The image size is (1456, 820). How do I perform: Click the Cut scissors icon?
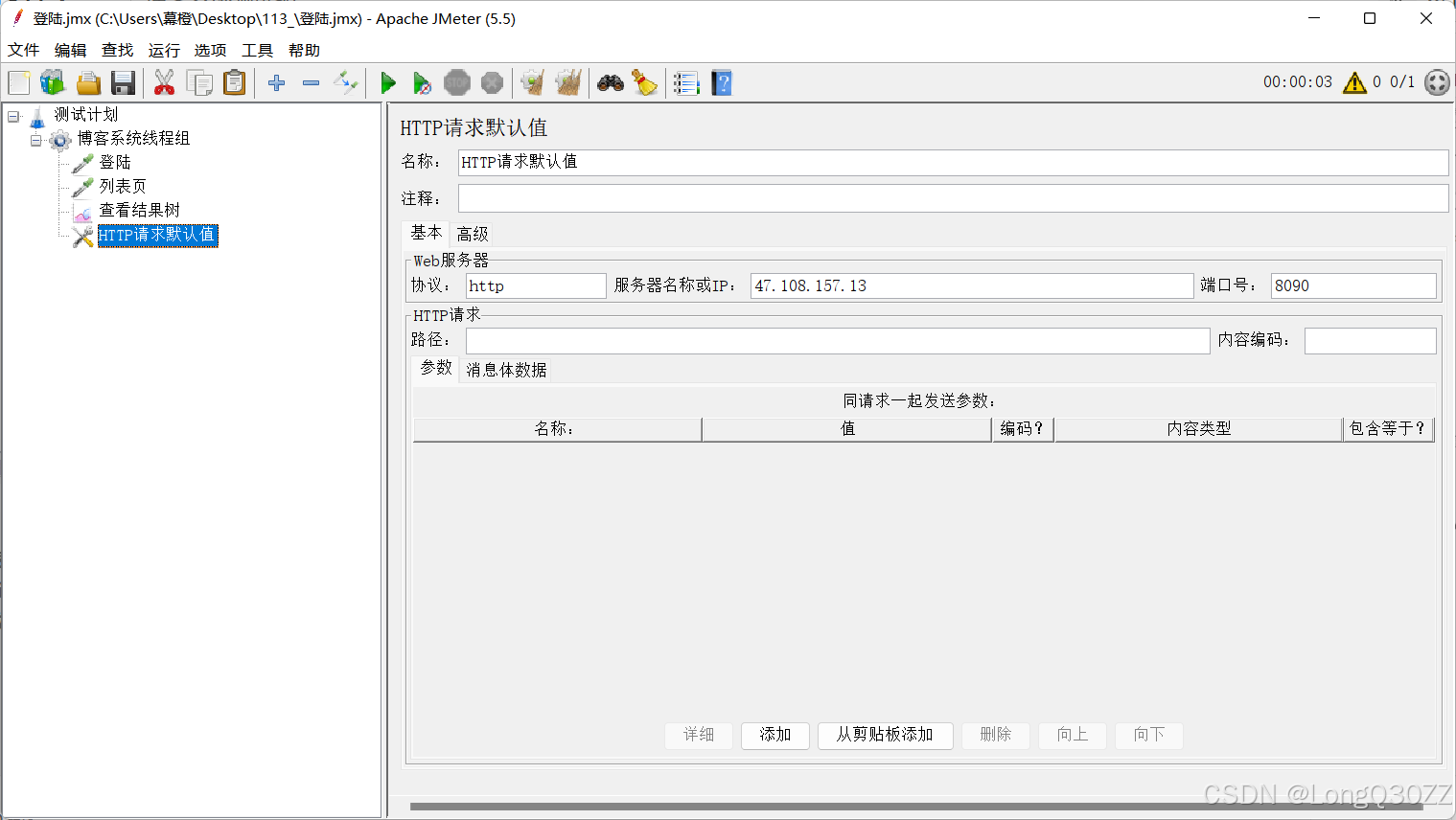point(165,83)
